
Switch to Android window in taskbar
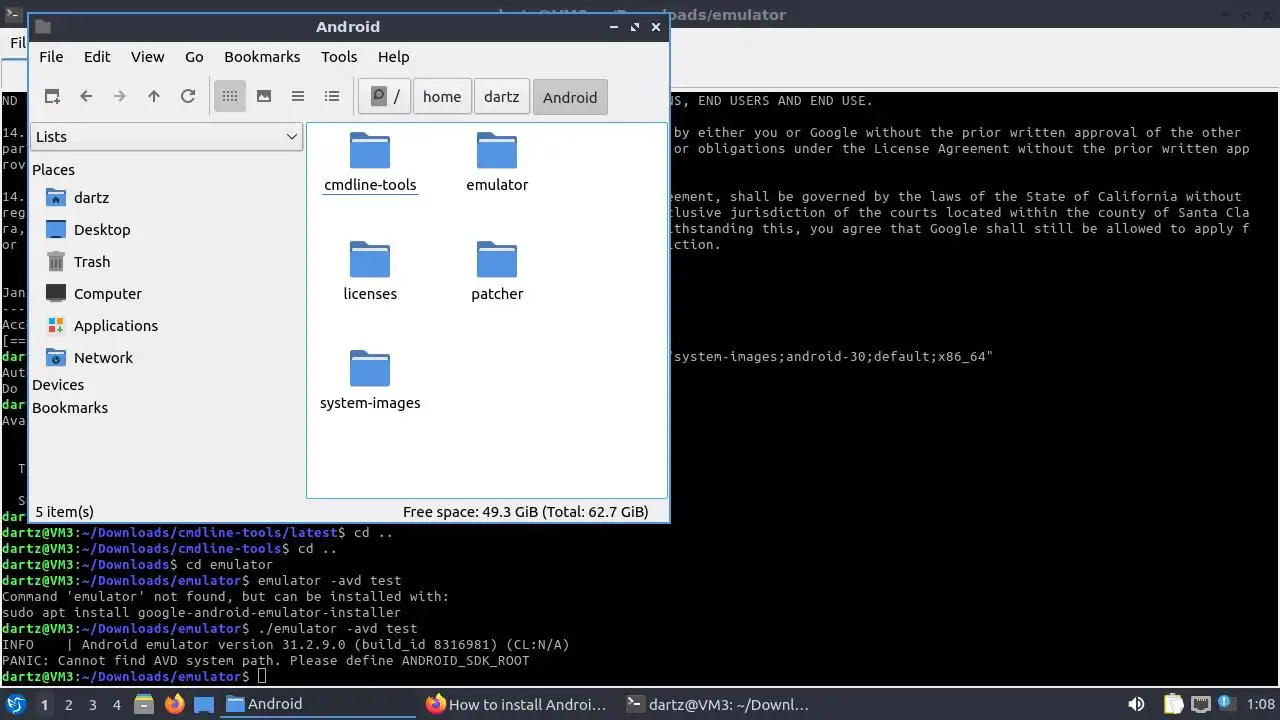pos(318,704)
